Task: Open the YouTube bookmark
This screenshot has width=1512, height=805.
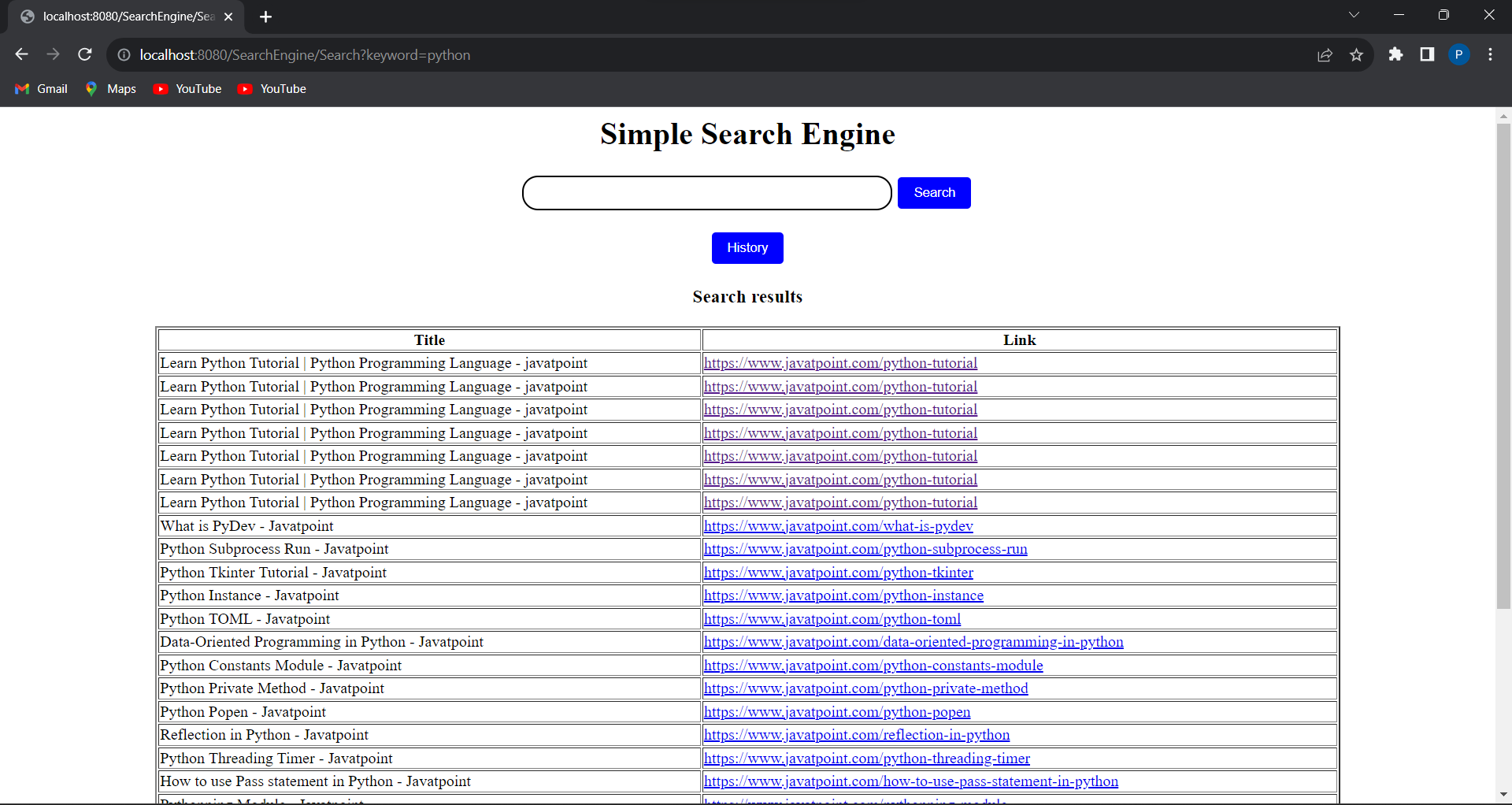Action: pyautogui.click(x=187, y=89)
